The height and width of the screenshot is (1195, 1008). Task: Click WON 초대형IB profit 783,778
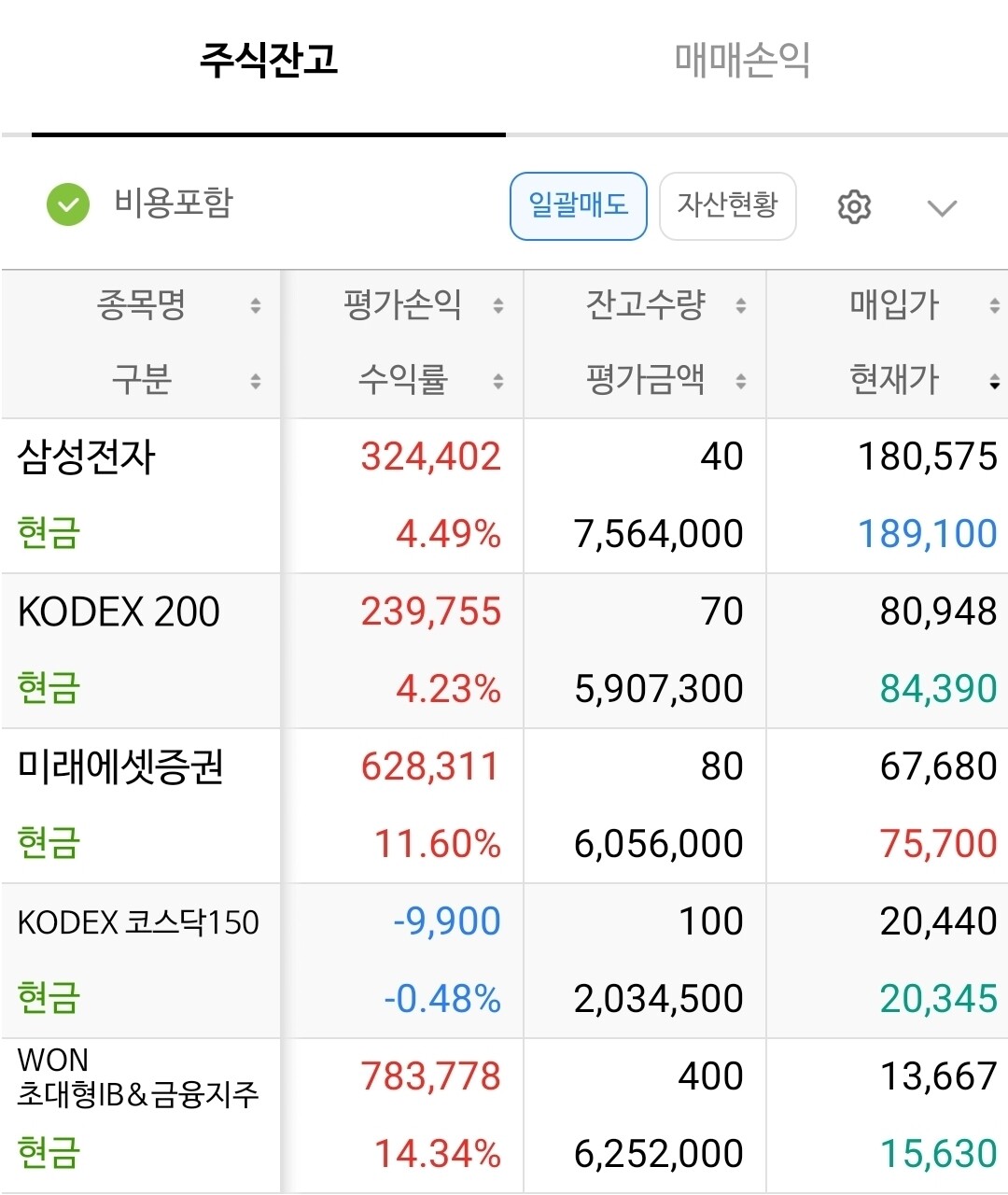tap(431, 1076)
